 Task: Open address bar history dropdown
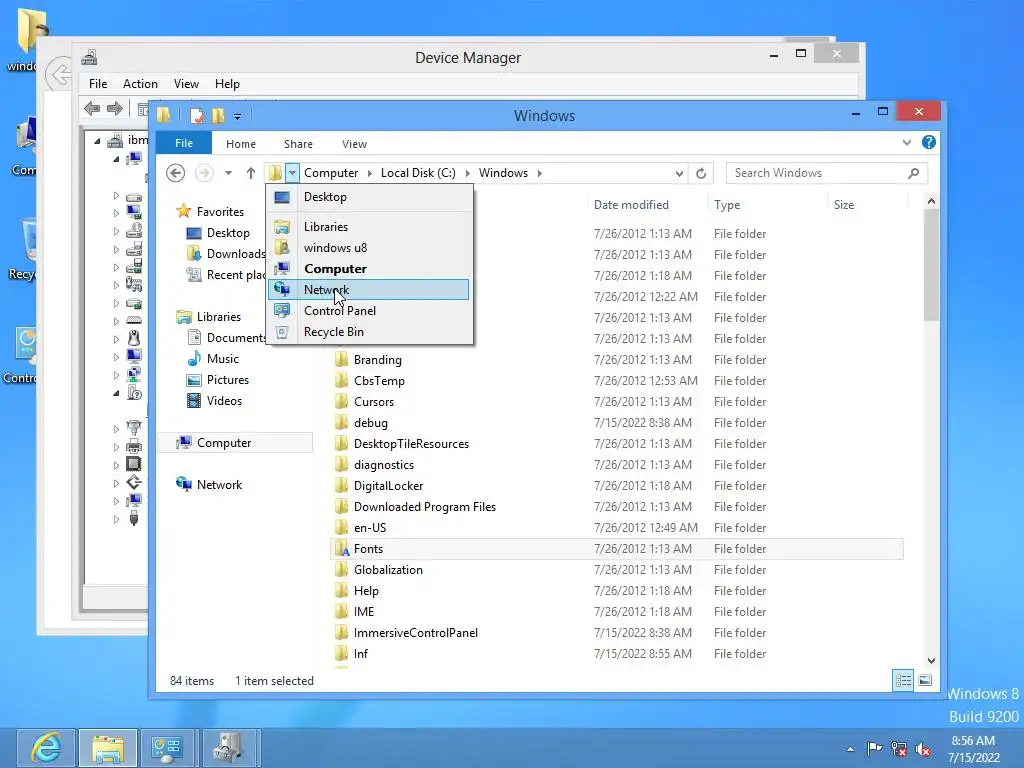(679, 173)
